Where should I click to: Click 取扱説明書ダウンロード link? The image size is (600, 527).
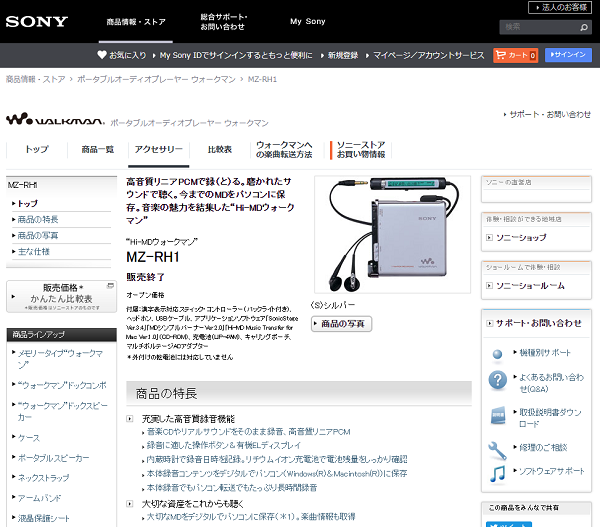point(550,418)
